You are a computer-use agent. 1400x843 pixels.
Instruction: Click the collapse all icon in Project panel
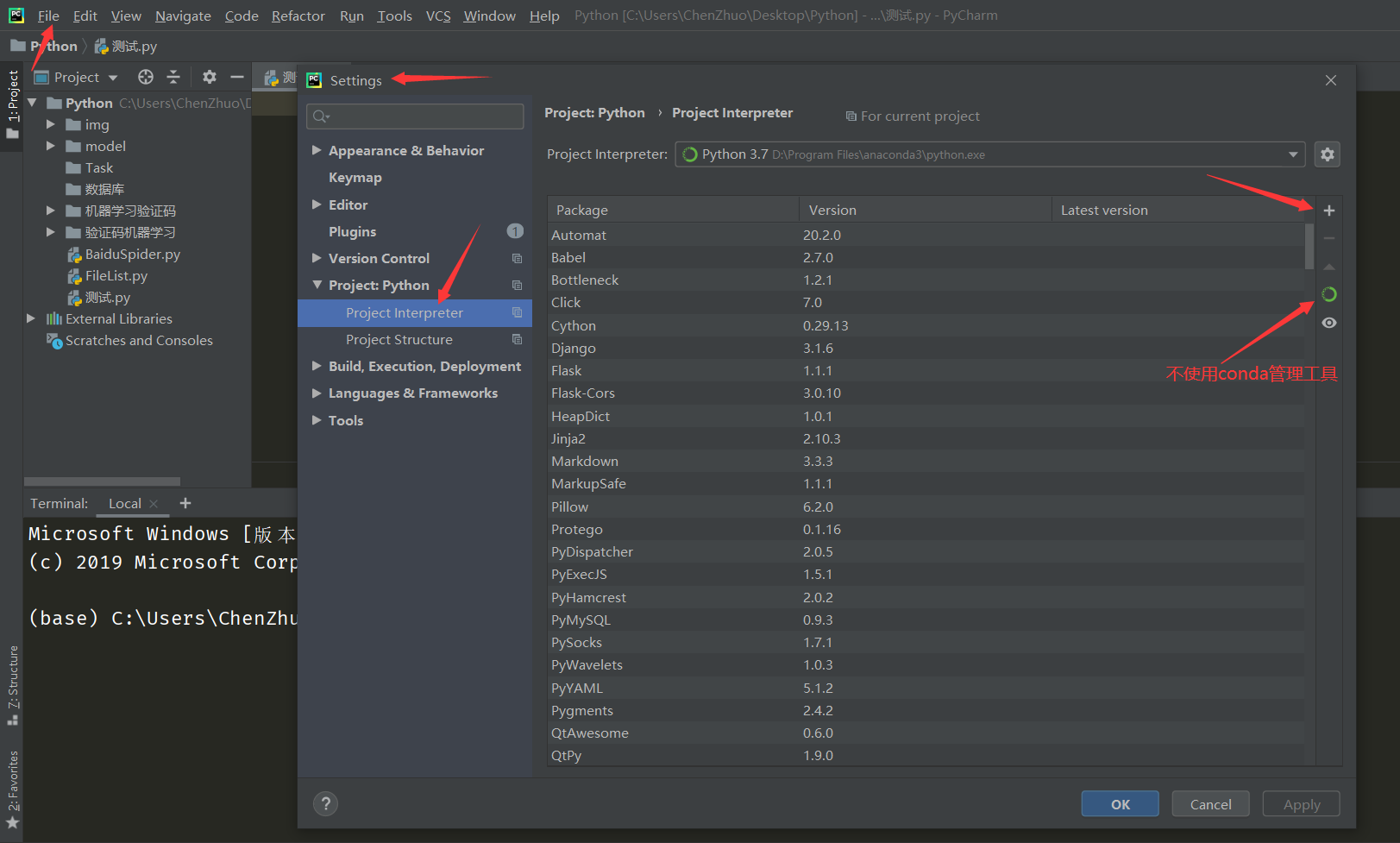click(x=173, y=78)
